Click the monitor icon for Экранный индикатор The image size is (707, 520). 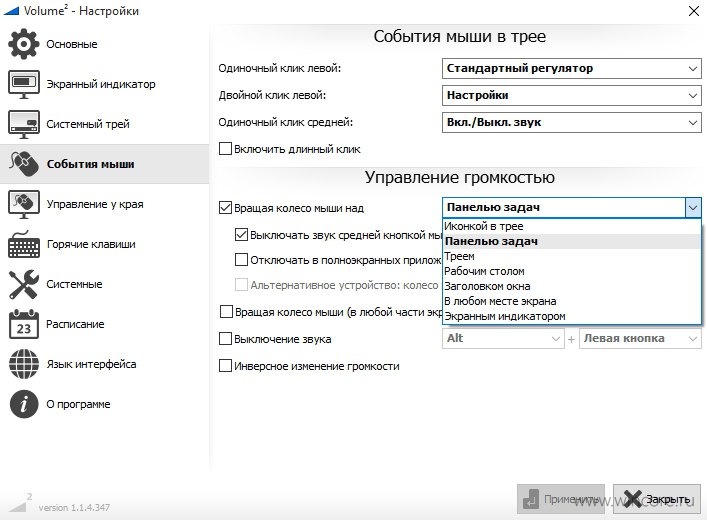[23, 84]
